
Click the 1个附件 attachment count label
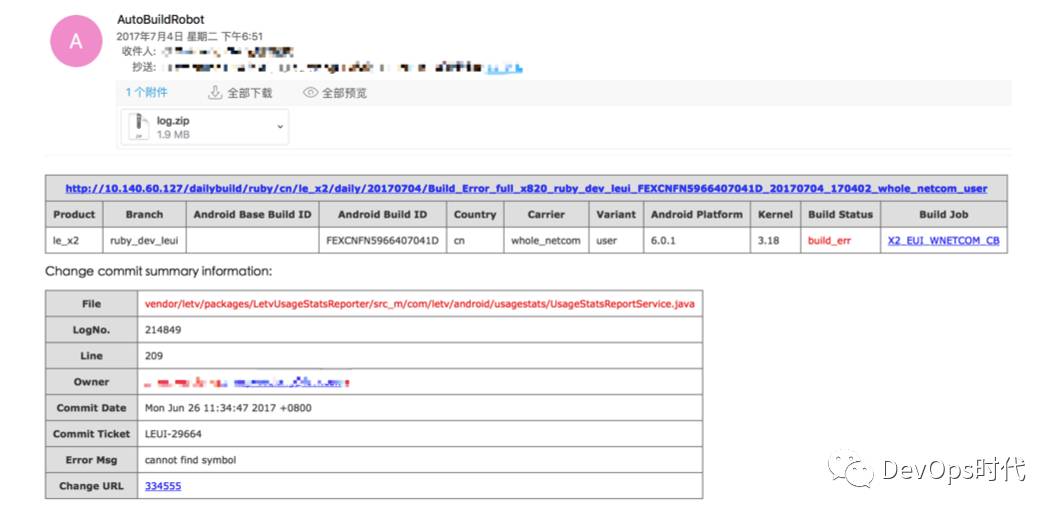coord(146,93)
